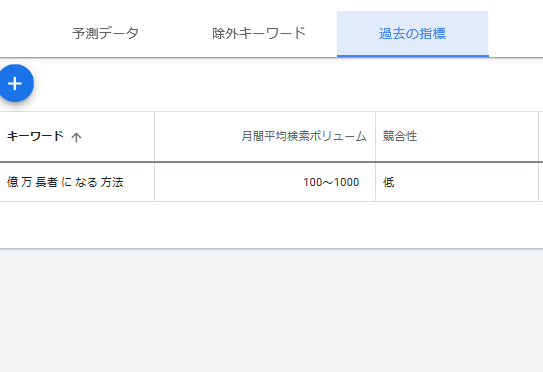The height and width of the screenshot is (372, 543).
Task: Click the empty toolbar area right of plus button
Action: tap(288, 84)
